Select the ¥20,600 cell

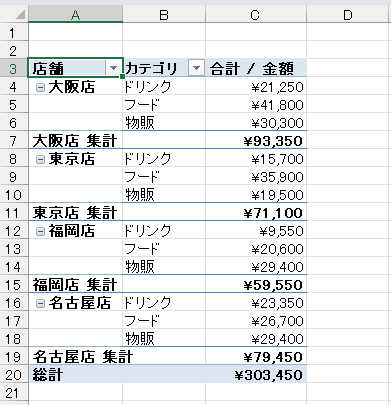coord(256,249)
